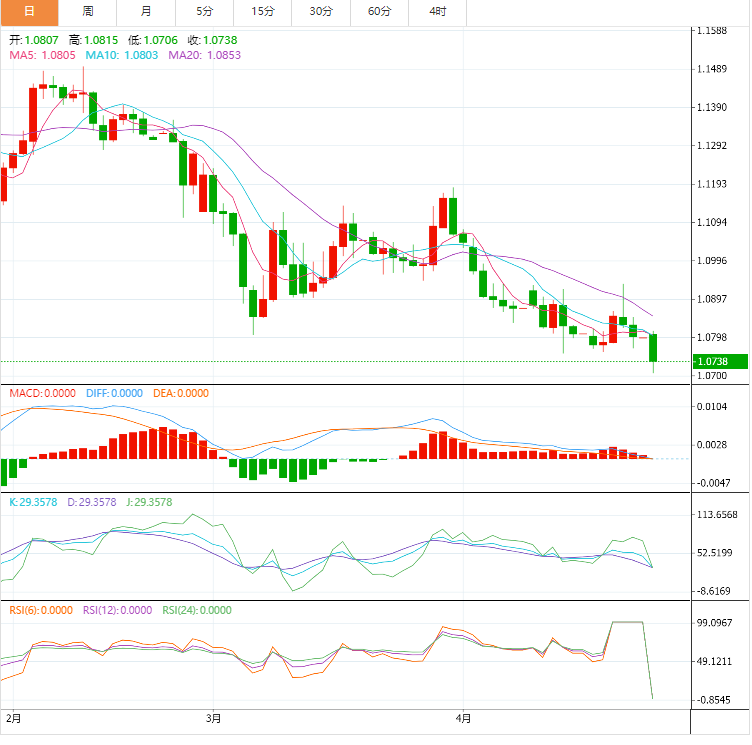Click the J:29.3578 KDJ label
Image resolution: width=752 pixels, height=745 pixels.
click(x=149, y=502)
